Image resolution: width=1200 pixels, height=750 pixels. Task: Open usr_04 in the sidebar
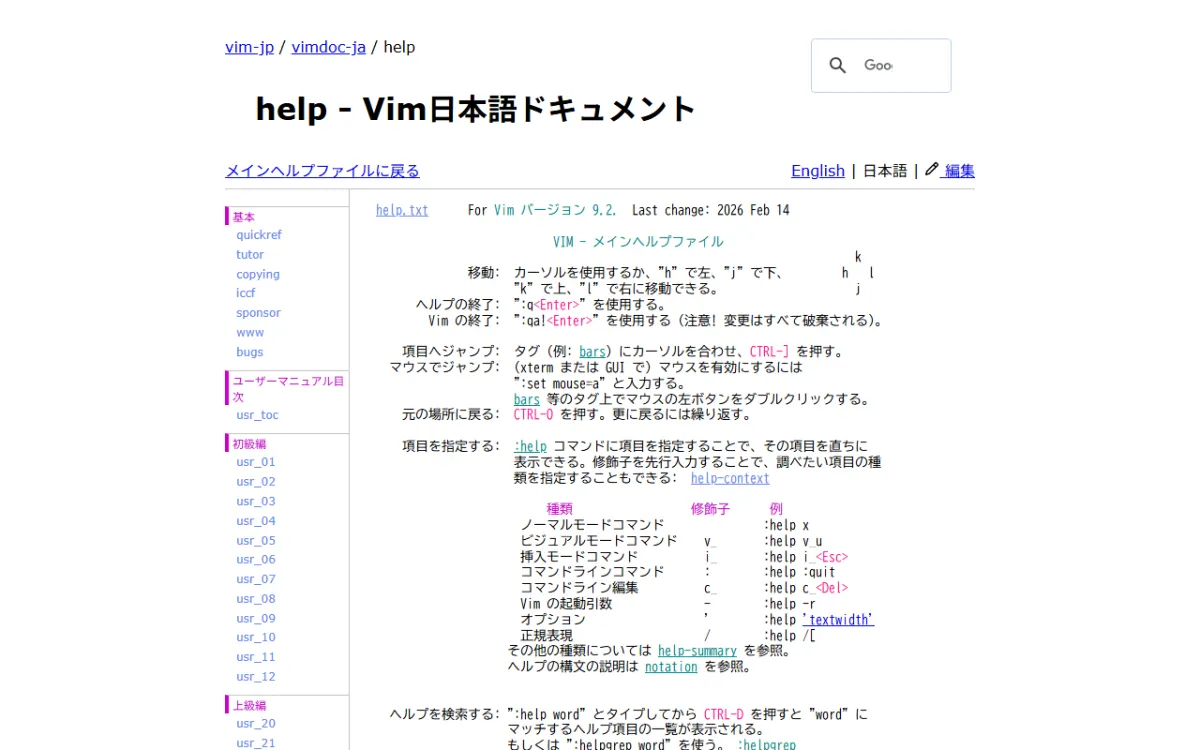click(x=256, y=521)
